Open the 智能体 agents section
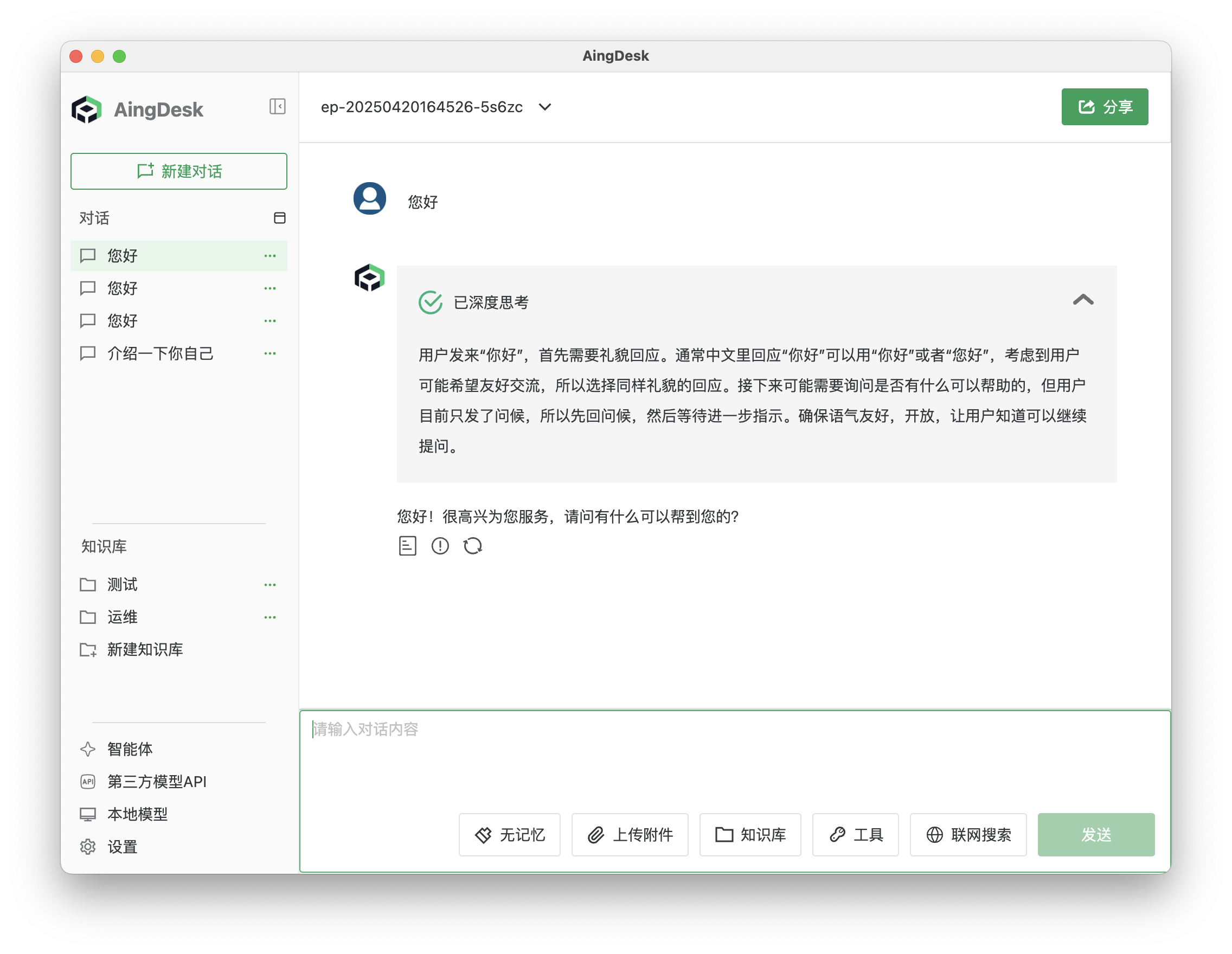 [130, 749]
